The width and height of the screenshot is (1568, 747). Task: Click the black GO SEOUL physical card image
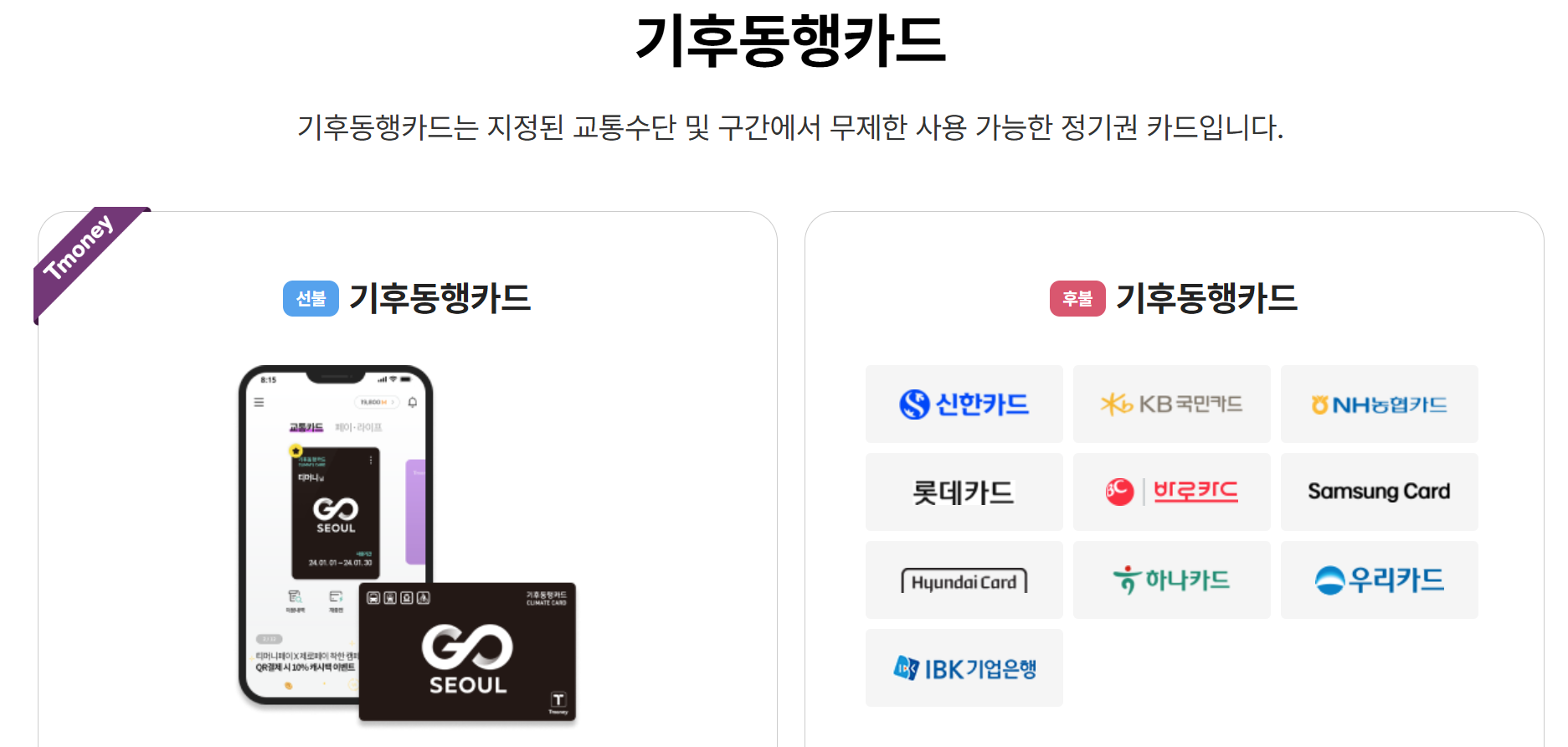point(467,652)
